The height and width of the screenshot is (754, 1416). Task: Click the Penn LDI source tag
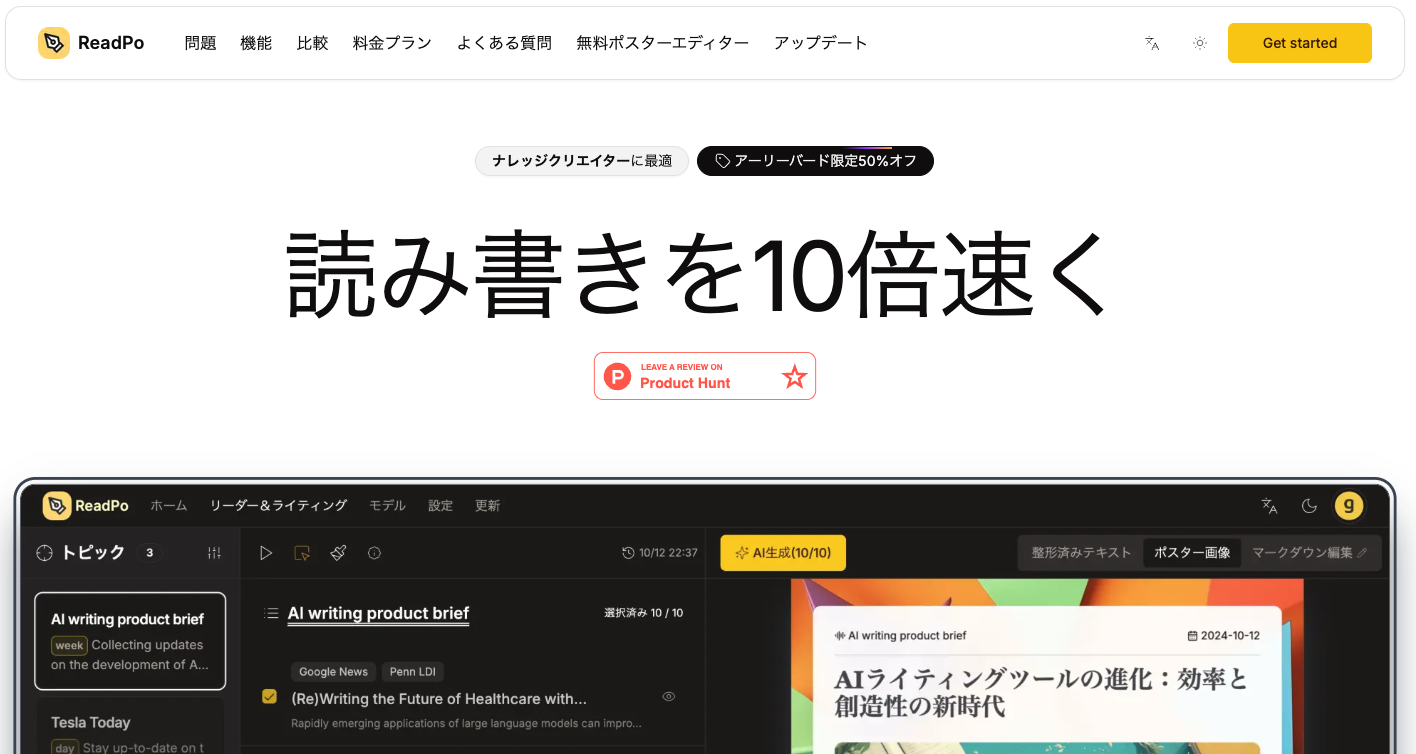[412, 672]
